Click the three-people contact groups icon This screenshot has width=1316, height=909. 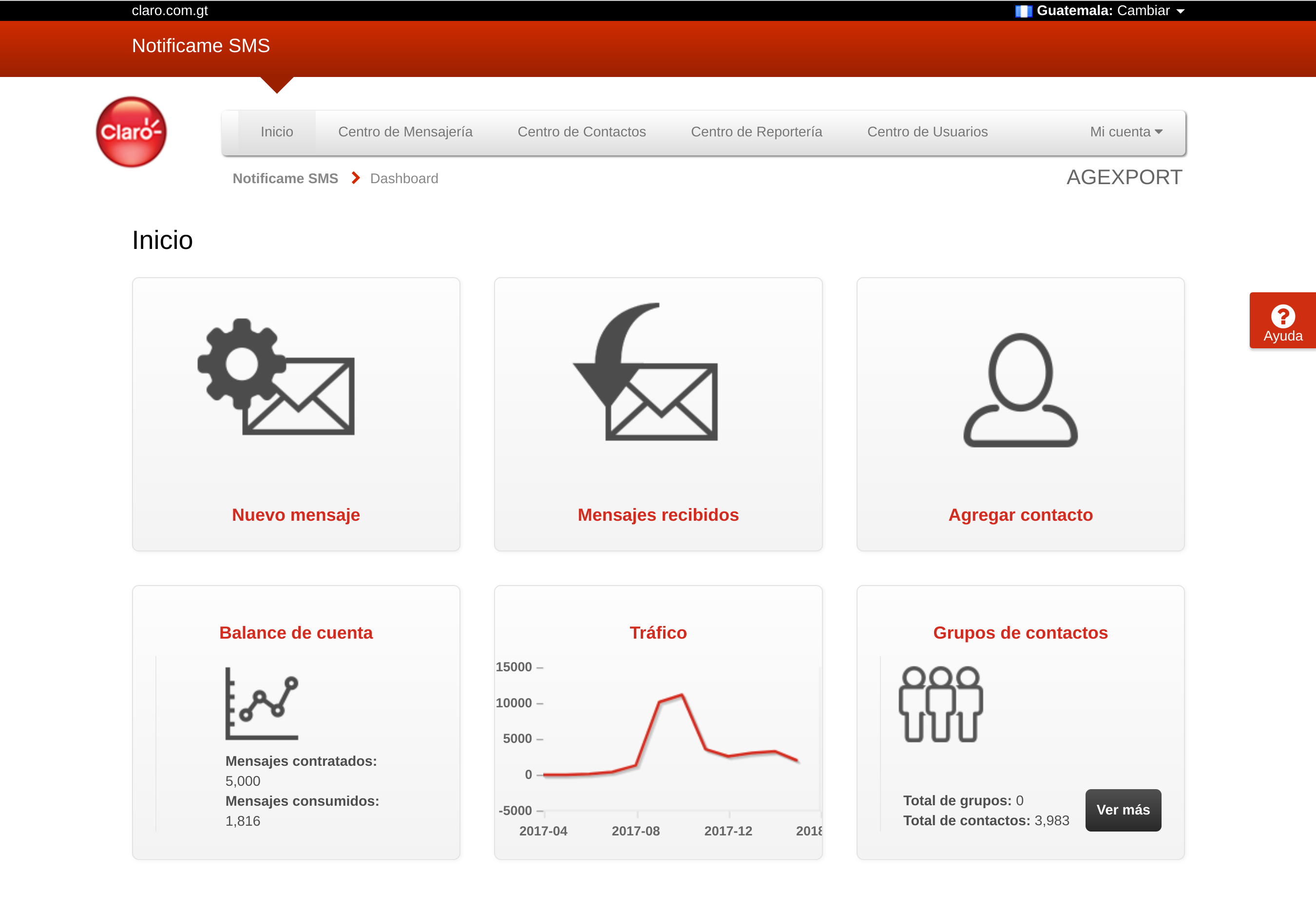940,704
